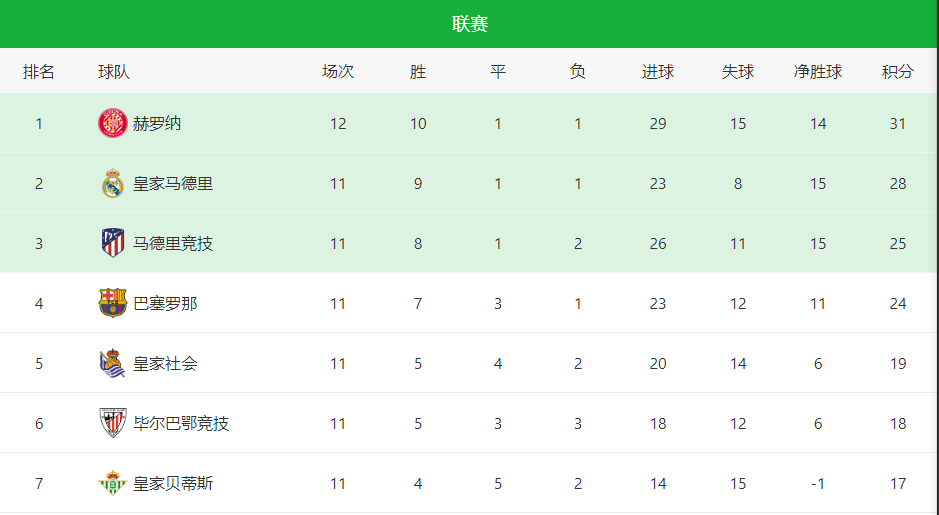The height and width of the screenshot is (515, 939).
Task: Open the 毕尔巴鄂竞技 team link
Action: [181, 423]
